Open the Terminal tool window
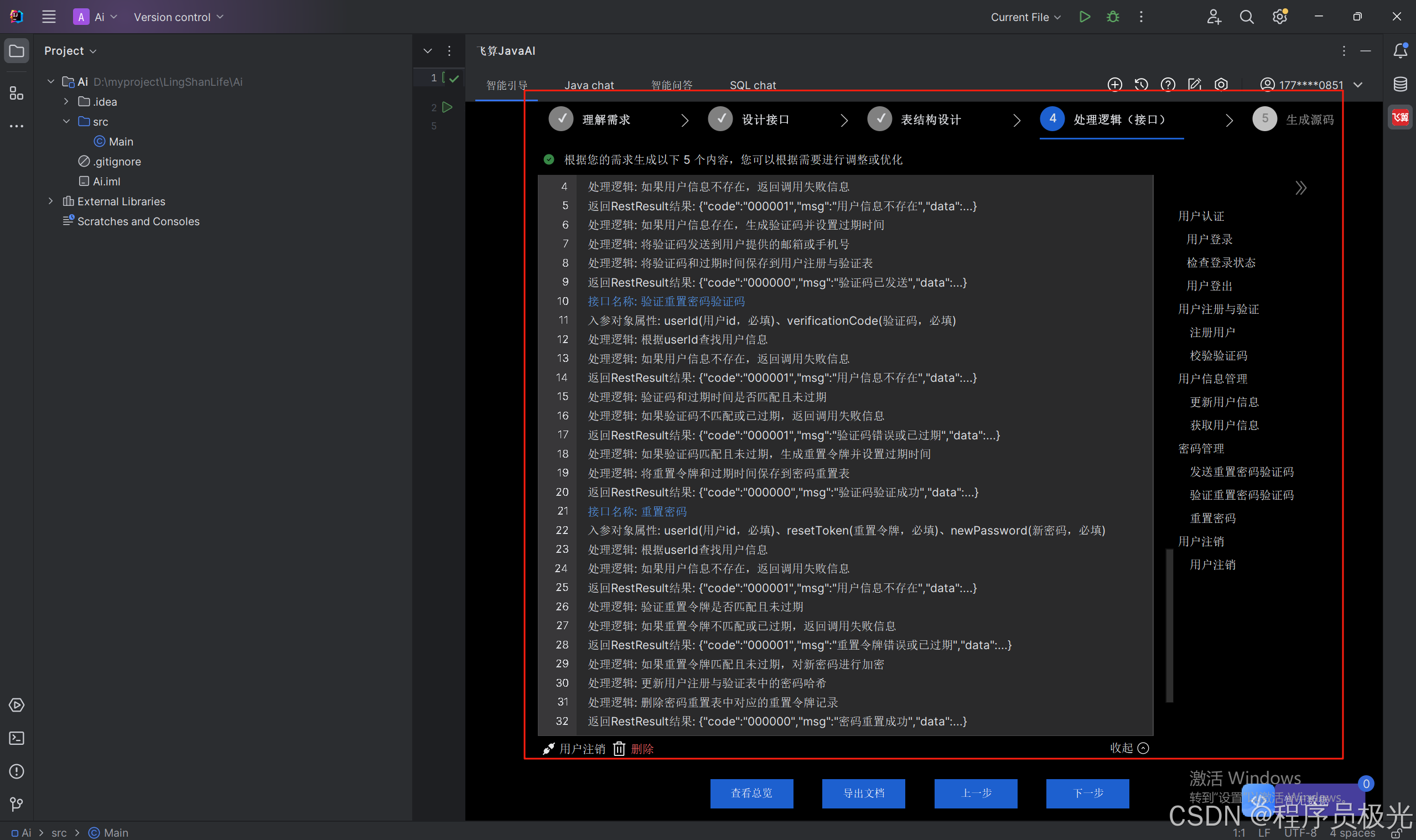1416x840 pixels. (x=17, y=738)
